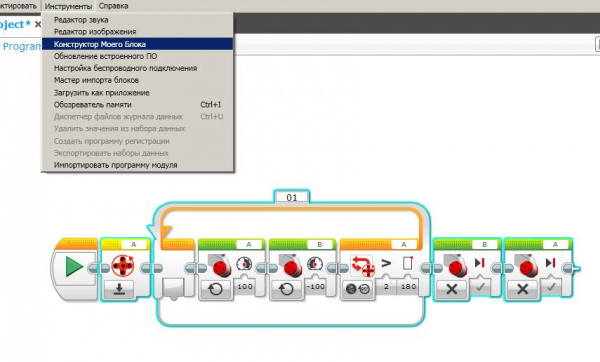Edit the power value 100 on motor A

tap(245, 286)
